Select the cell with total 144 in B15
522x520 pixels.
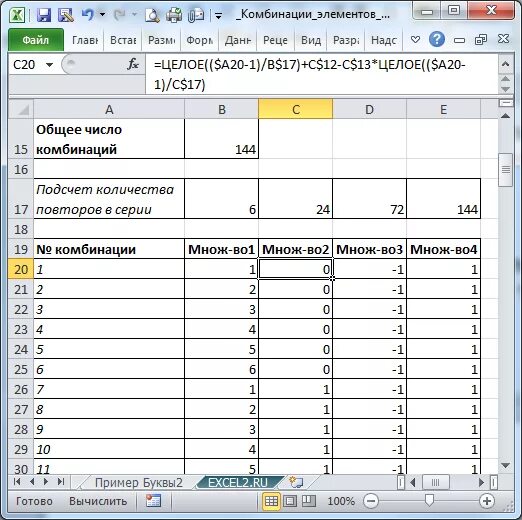221,139
